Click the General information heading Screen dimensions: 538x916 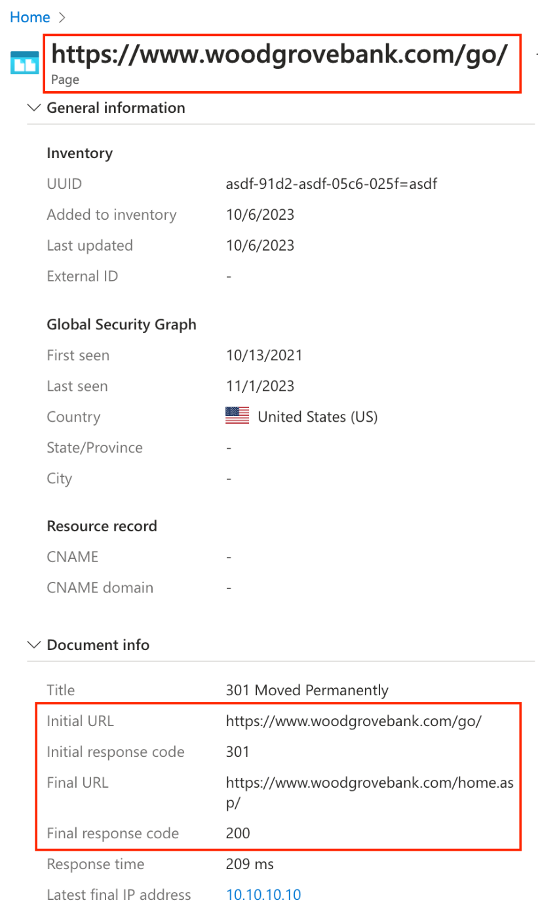click(116, 107)
